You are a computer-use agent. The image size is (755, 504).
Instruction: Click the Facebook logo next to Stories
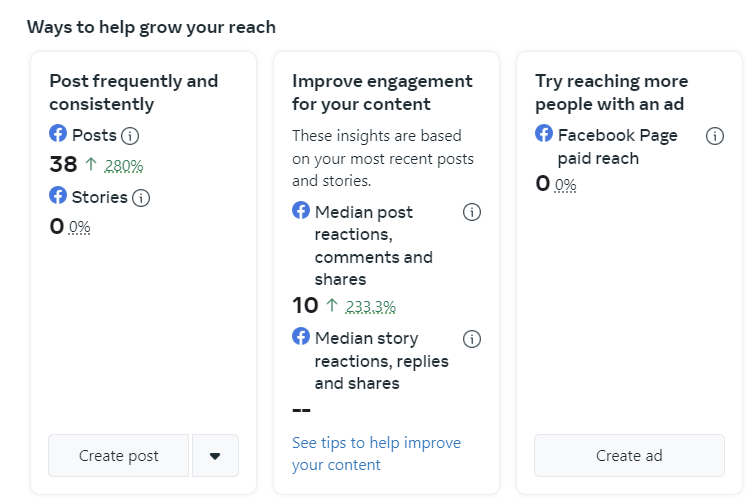coord(58,196)
